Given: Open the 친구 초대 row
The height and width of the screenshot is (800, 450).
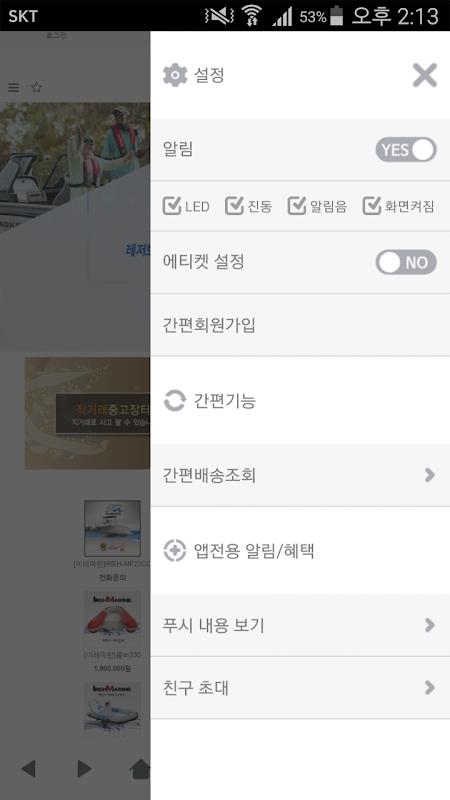Looking at the screenshot, I should [x=300, y=688].
